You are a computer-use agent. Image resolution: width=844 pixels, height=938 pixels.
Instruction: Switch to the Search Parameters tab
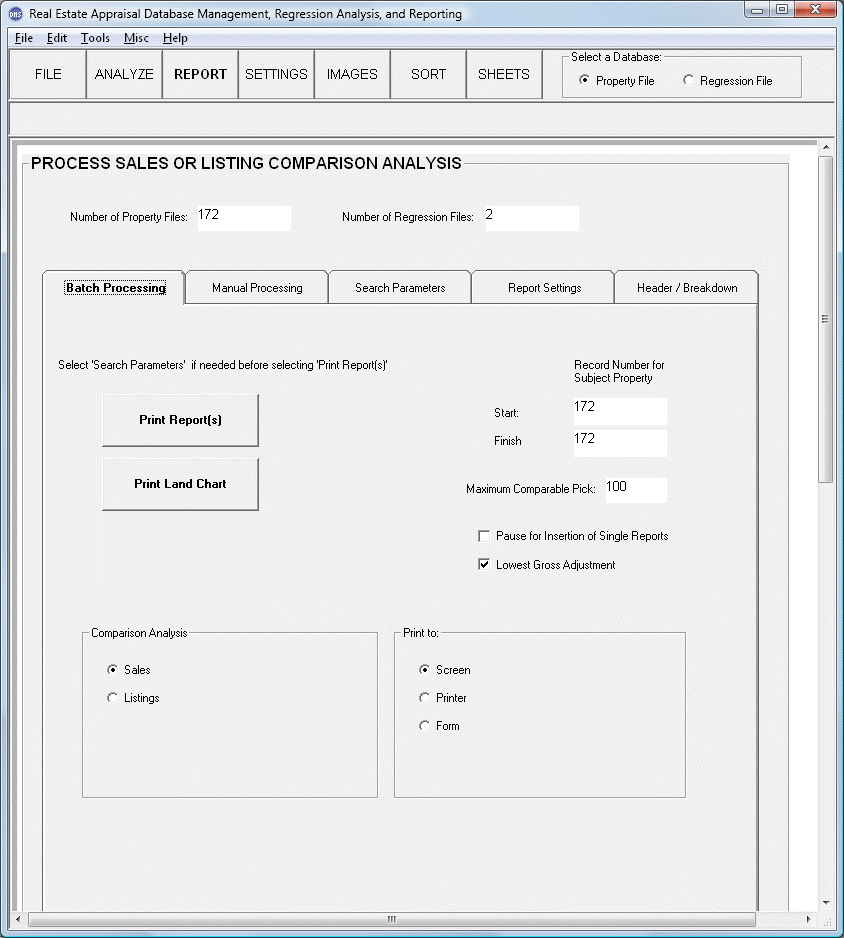coord(400,288)
